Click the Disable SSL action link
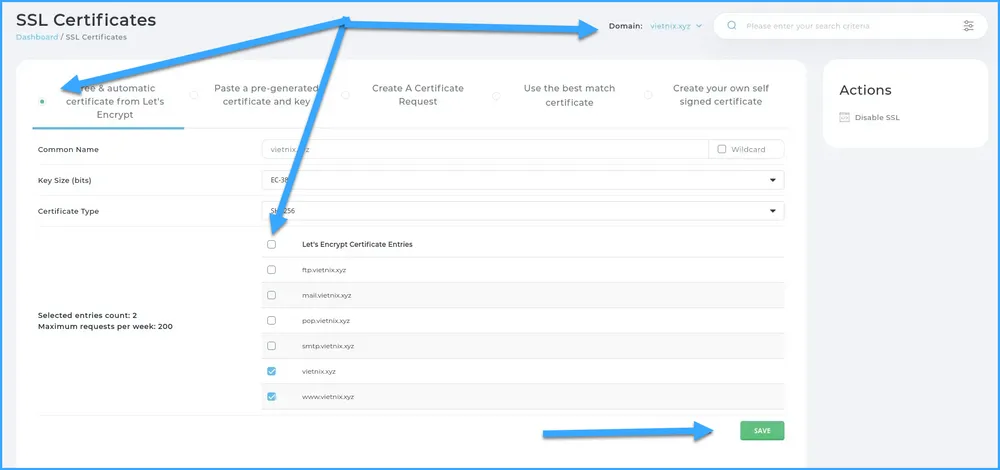The image size is (1000, 470). 877,117
